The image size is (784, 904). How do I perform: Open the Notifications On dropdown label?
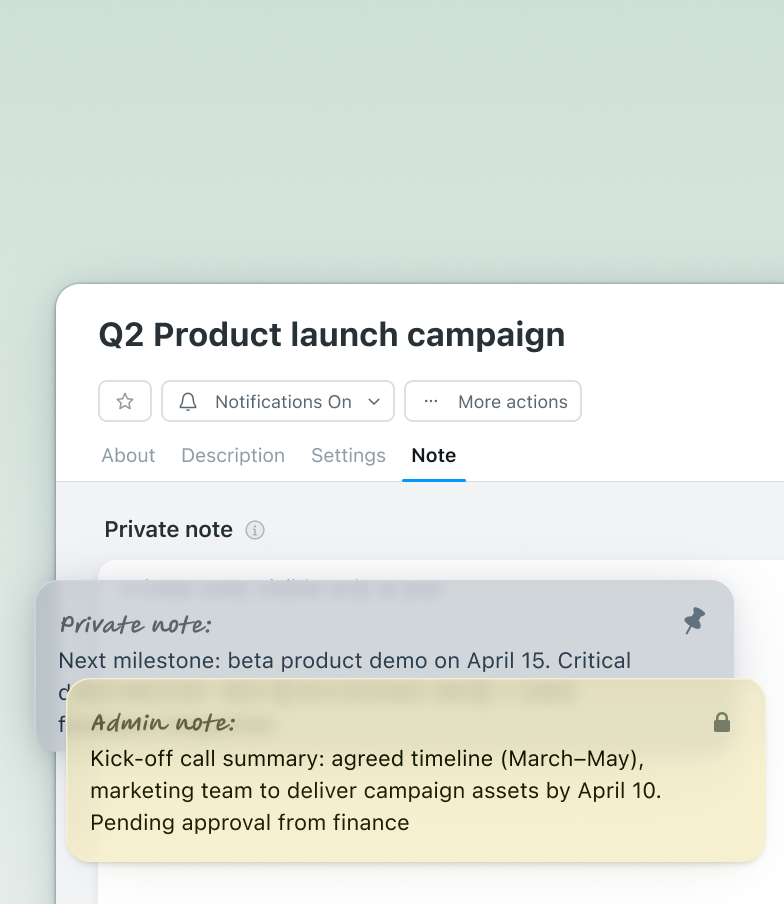283,401
